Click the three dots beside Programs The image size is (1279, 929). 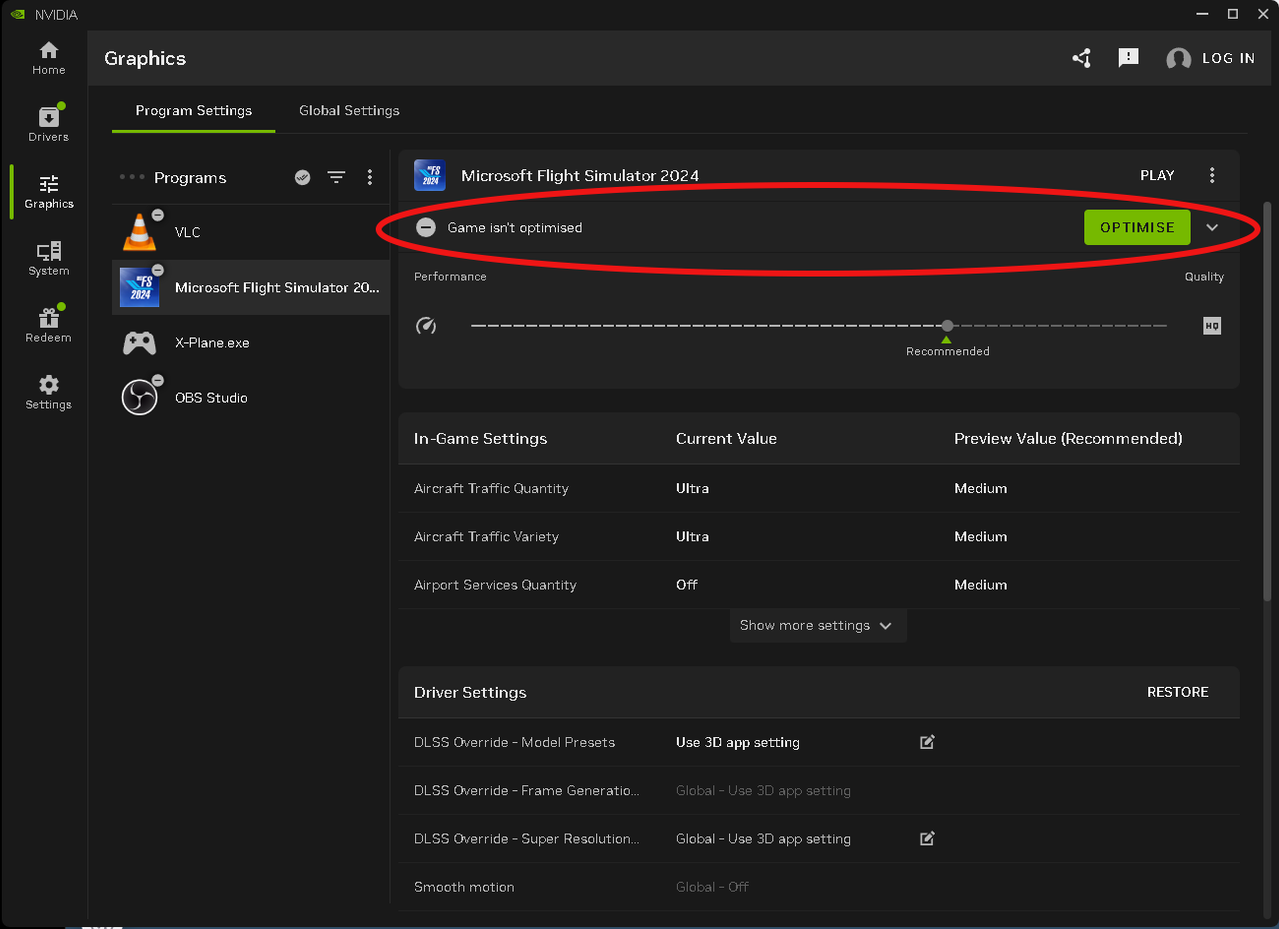tap(132, 177)
